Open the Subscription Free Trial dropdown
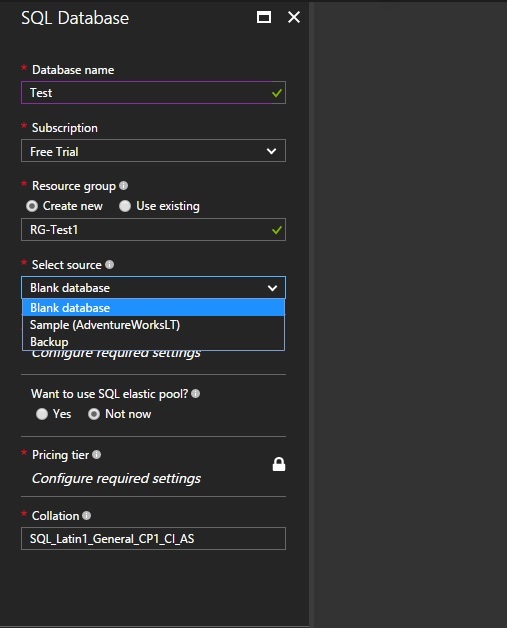 153,151
